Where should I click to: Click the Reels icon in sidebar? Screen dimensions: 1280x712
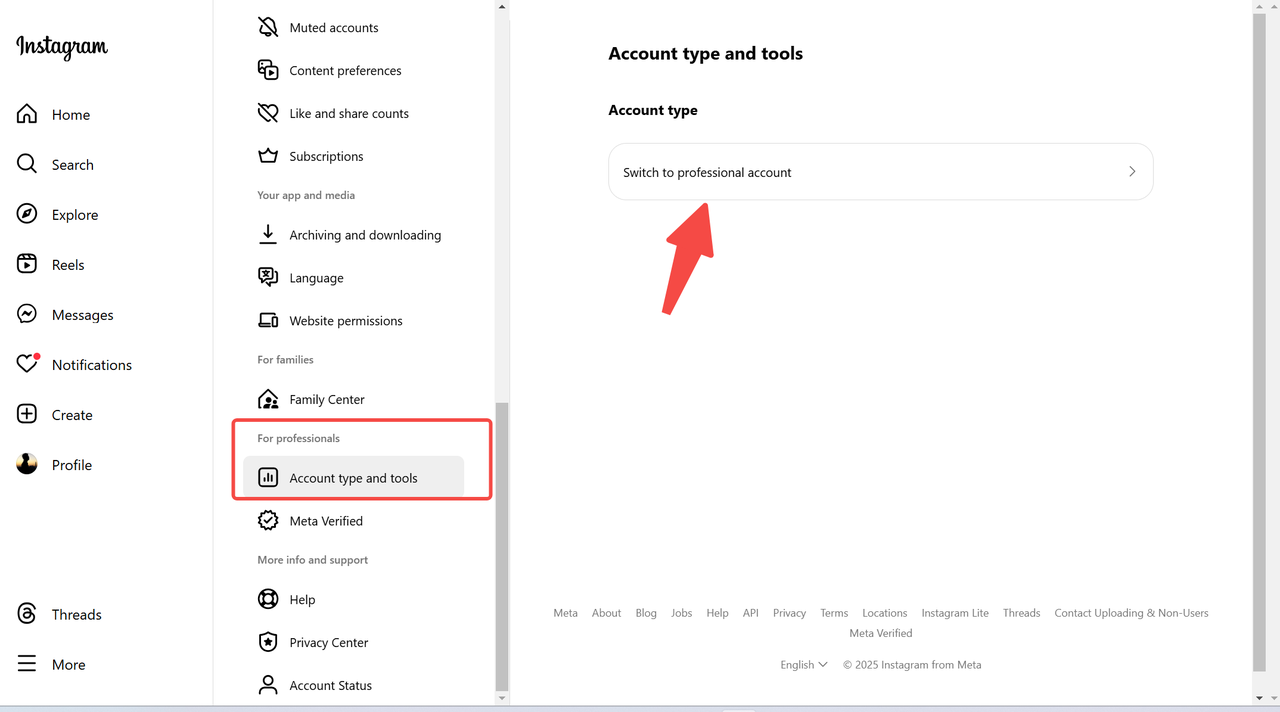[27, 264]
